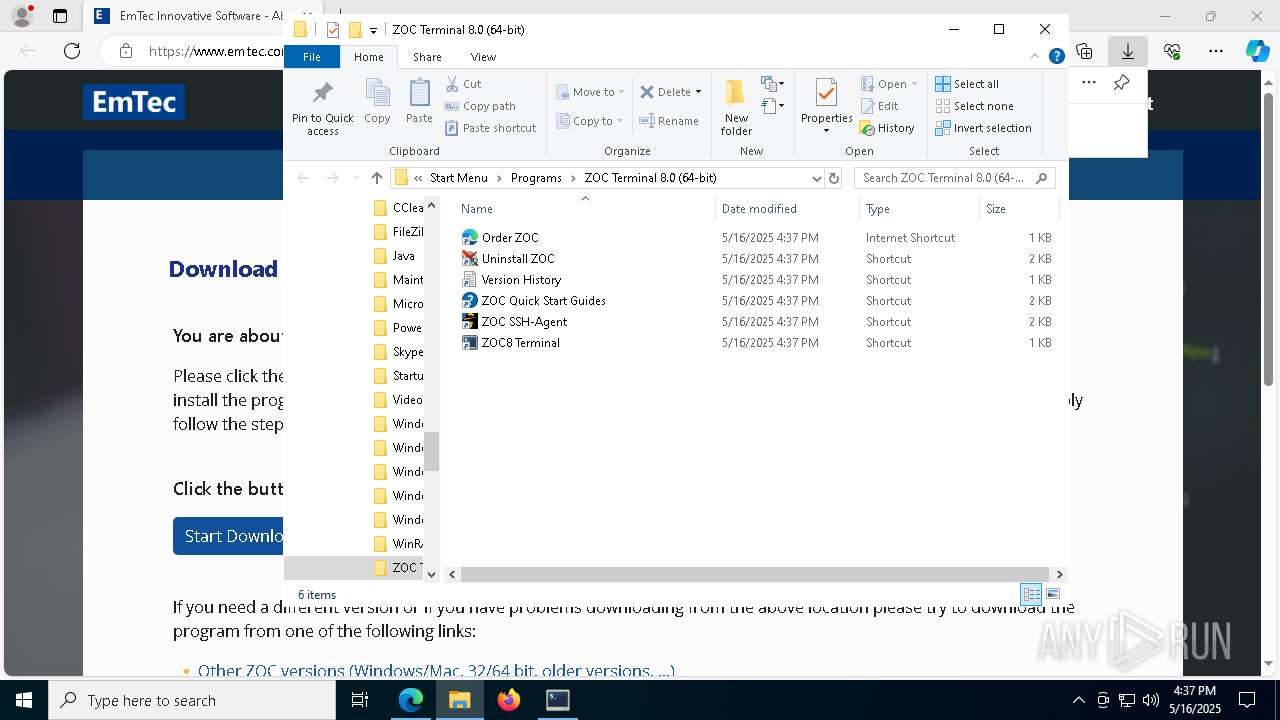Select the Share ribbon tab
Viewport: 1280px width, 720px height.
pyautogui.click(x=427, y=57)
